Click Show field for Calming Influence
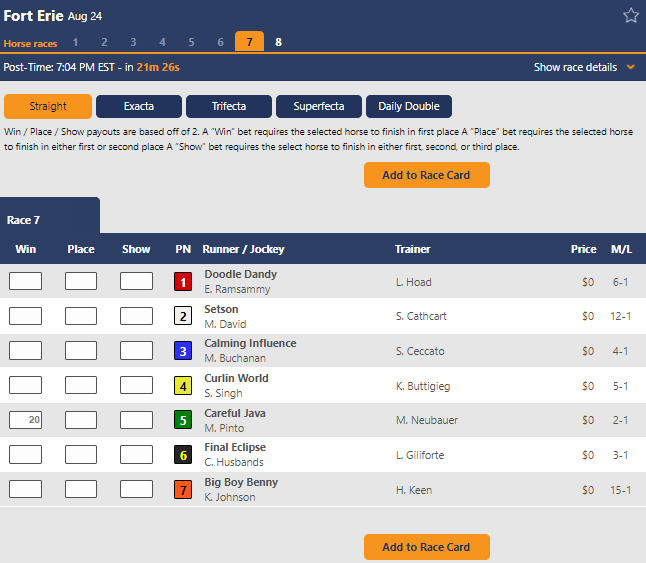 coord(136,350)
